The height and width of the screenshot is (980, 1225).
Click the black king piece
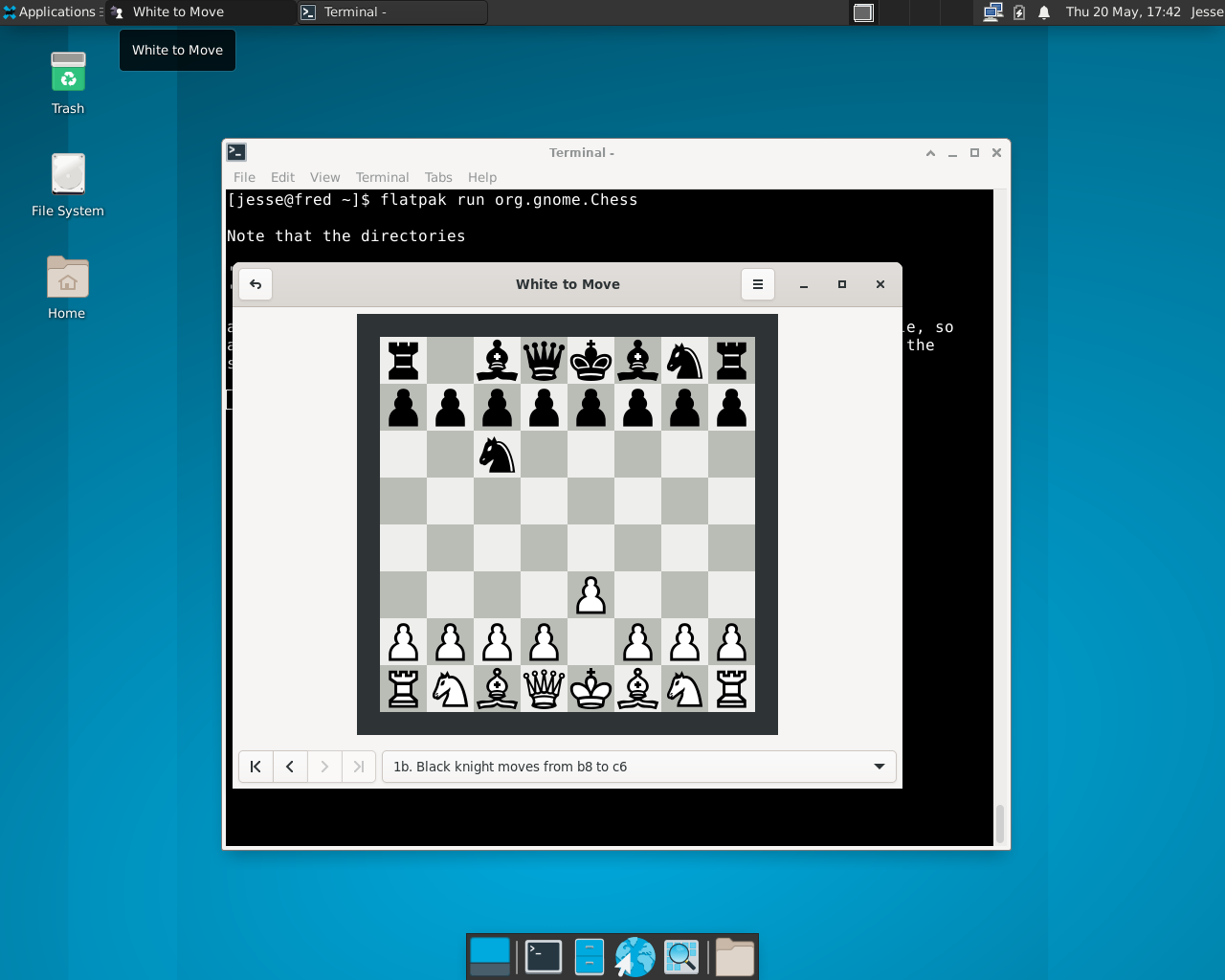click(591, 361)
